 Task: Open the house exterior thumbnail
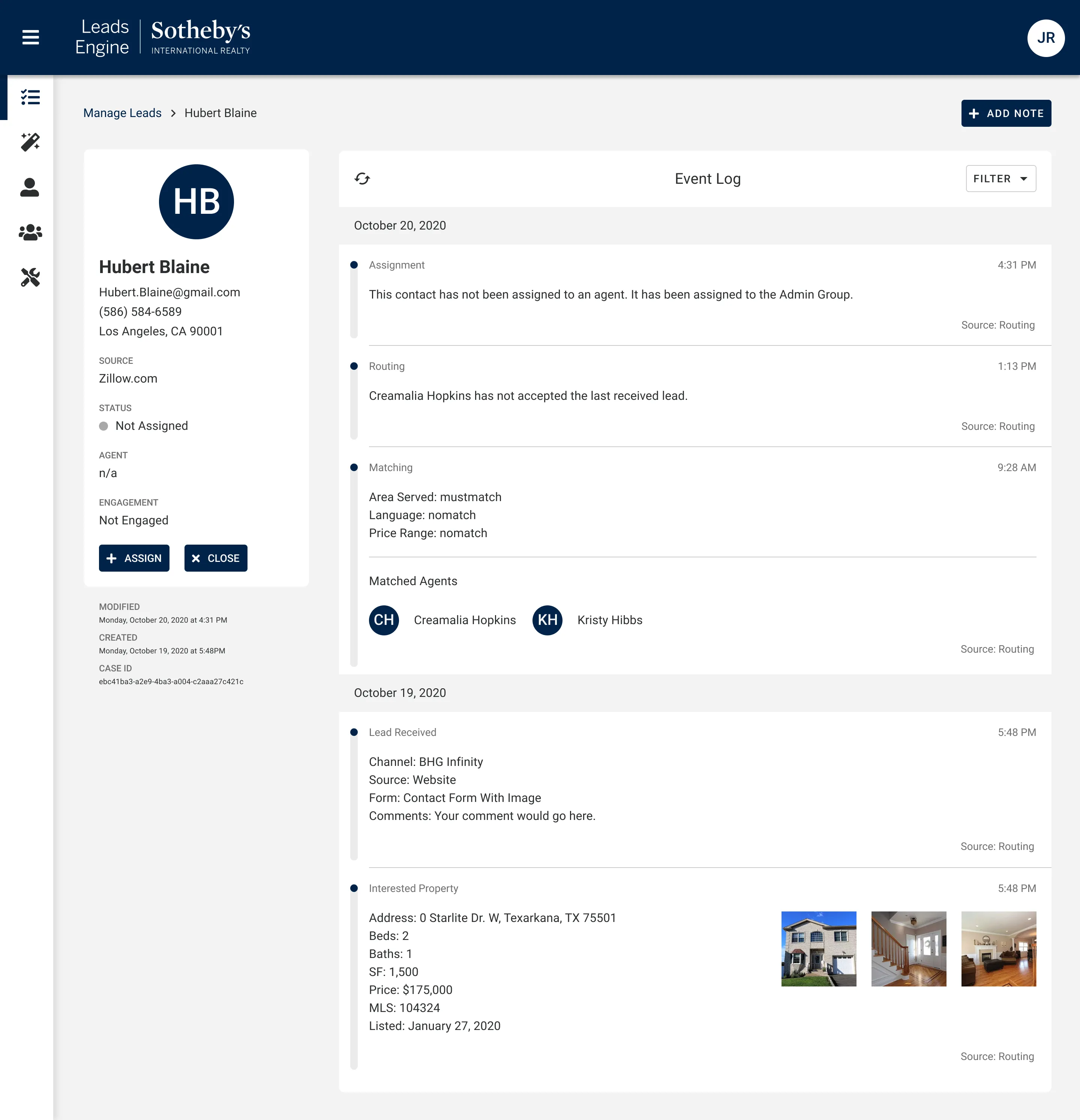818,949
